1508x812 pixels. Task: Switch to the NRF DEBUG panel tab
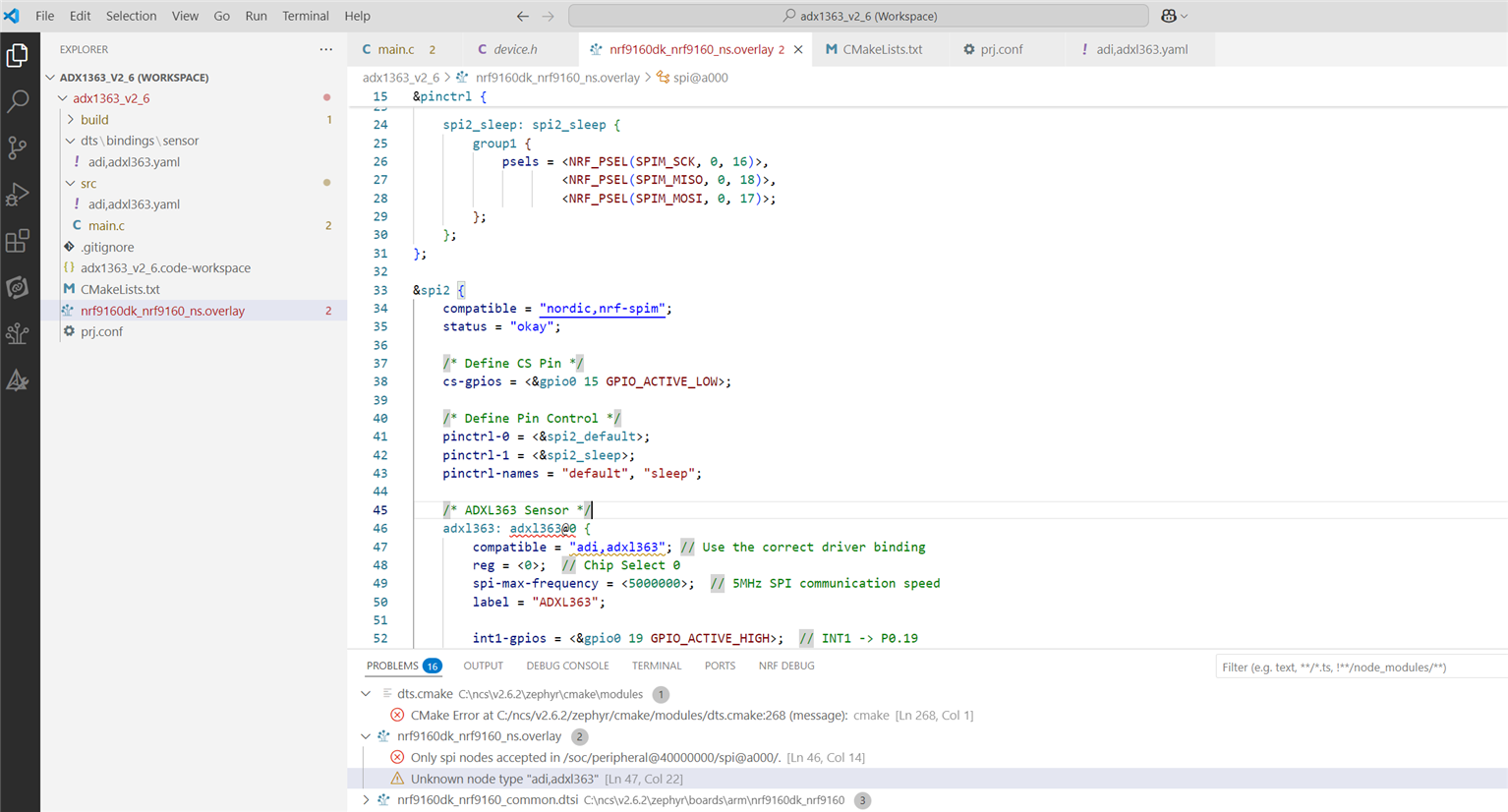(x=786, y=666)
